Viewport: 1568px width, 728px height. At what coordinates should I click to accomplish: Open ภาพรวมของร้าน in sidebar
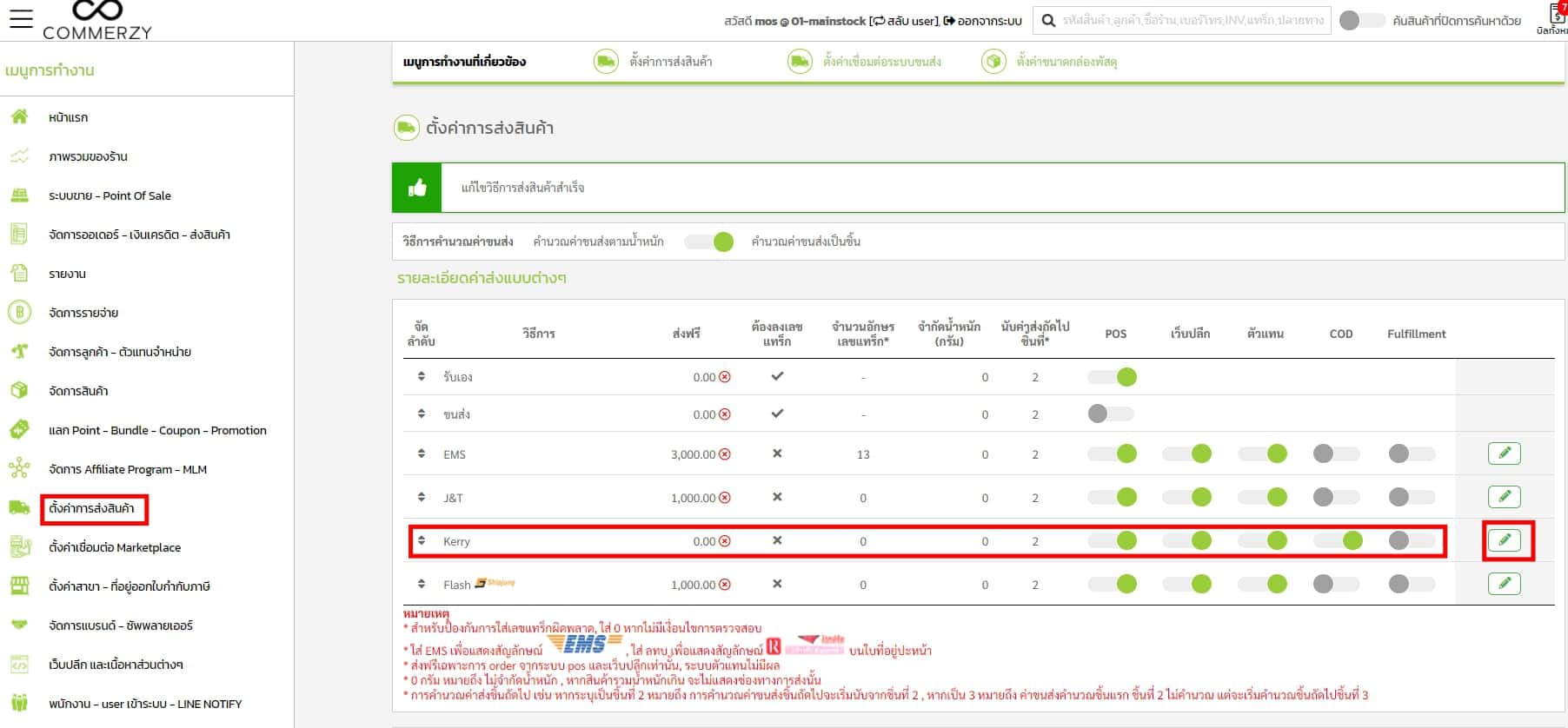(89, 156)
